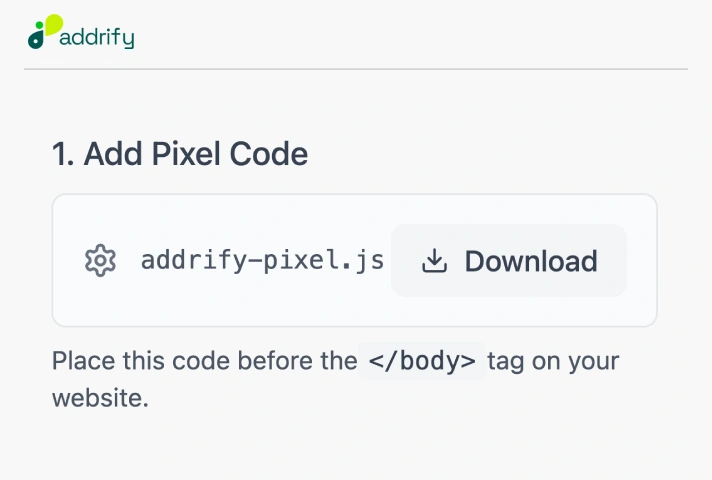Click the </body> inline code snippet
The height and width of the screenshot is (480, 712).
click(x=422, y=361)
